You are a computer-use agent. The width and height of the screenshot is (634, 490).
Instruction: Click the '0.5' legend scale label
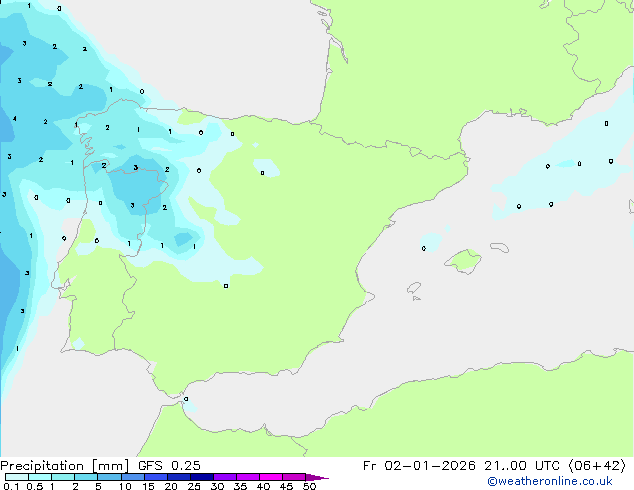coord(34,486)
